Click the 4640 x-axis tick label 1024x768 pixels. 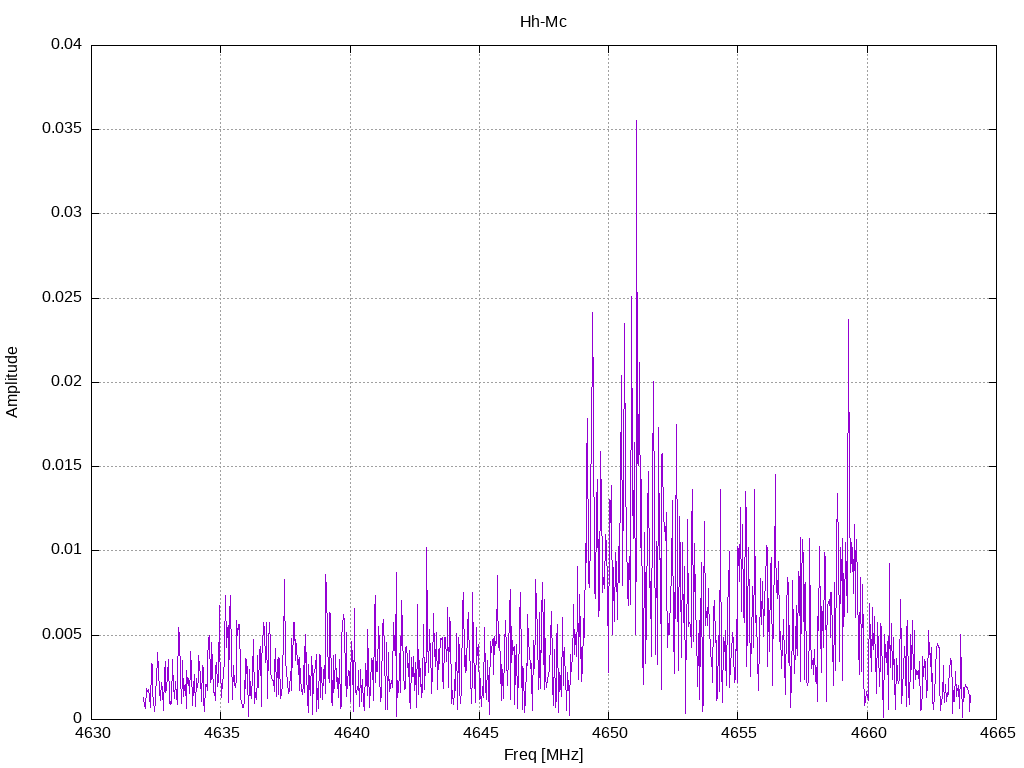(x=350, y=733)
